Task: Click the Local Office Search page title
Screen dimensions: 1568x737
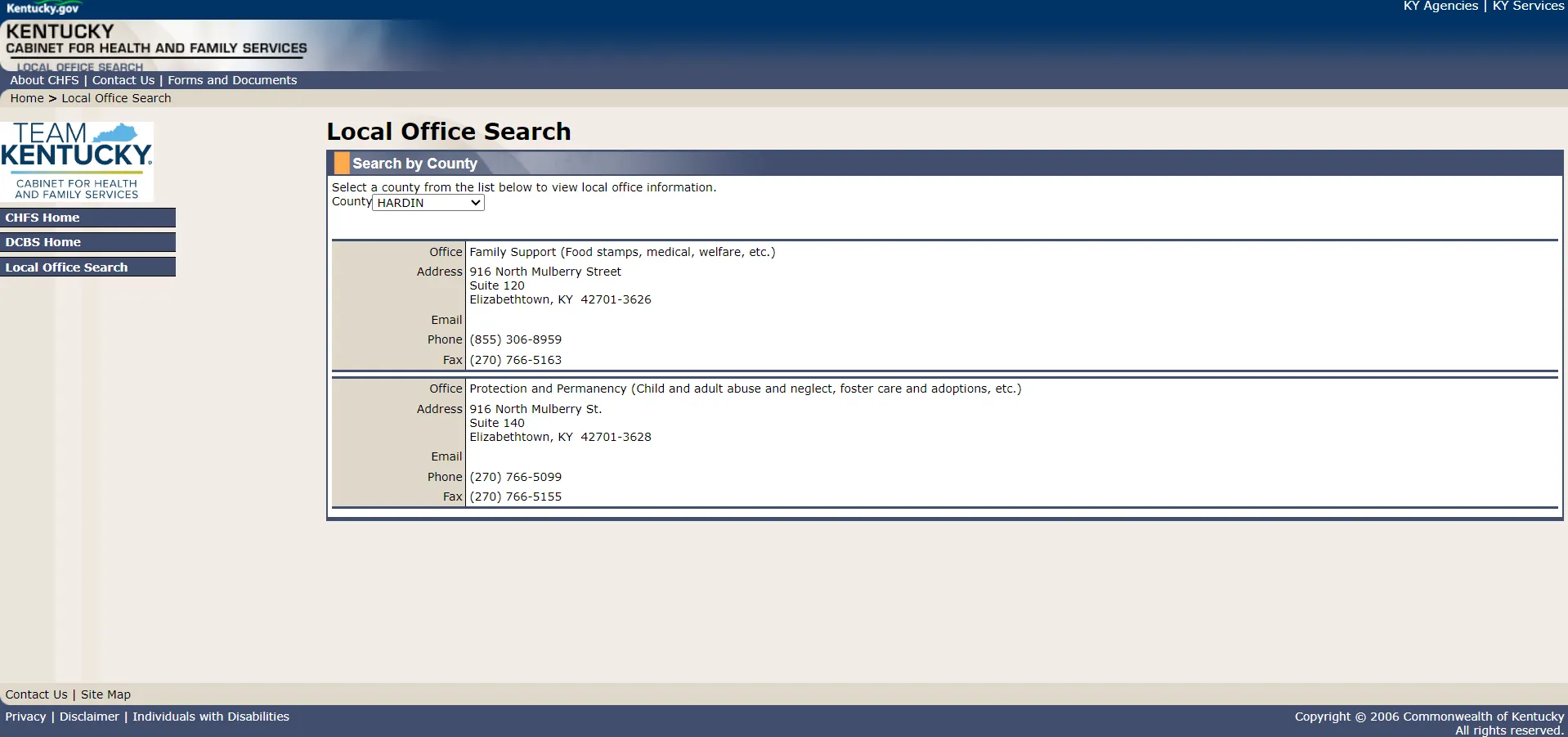Action: coord(449,132)
